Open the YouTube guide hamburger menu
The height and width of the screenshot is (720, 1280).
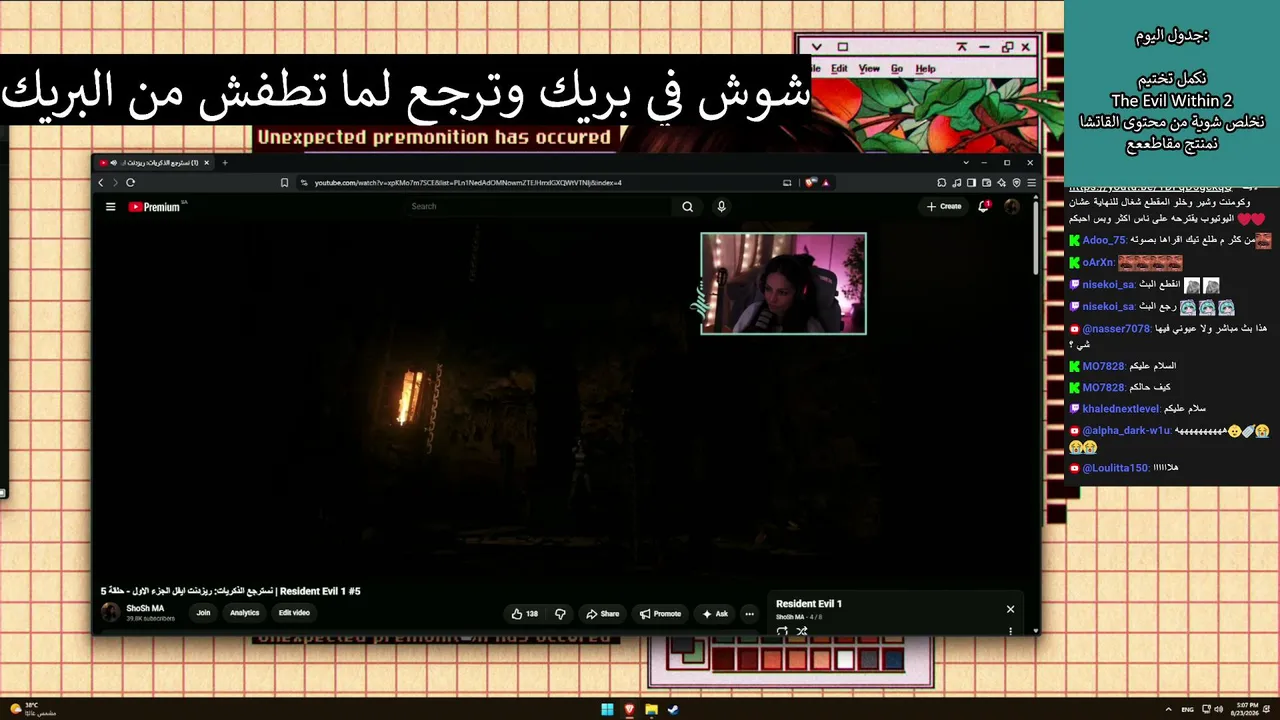click(110, 207)
